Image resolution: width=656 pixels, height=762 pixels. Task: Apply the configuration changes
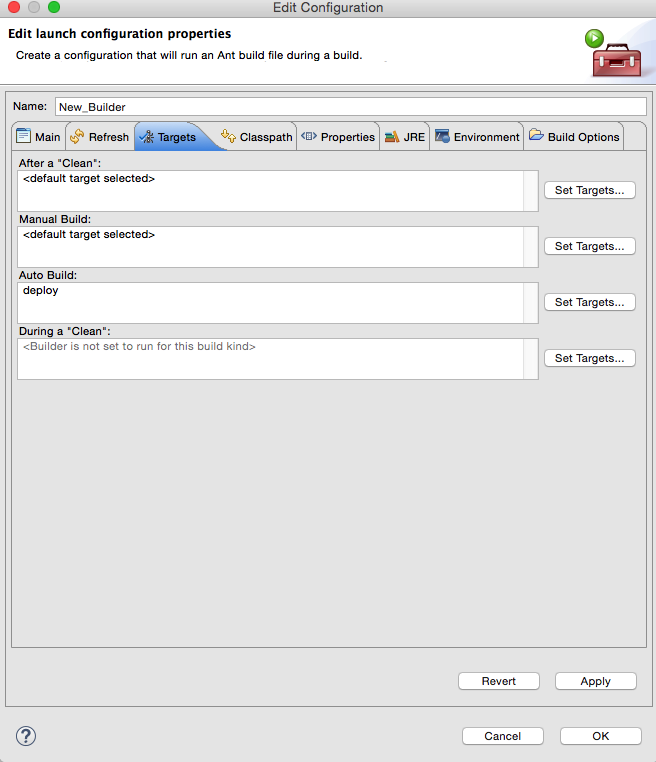click(x=595, y=681)
